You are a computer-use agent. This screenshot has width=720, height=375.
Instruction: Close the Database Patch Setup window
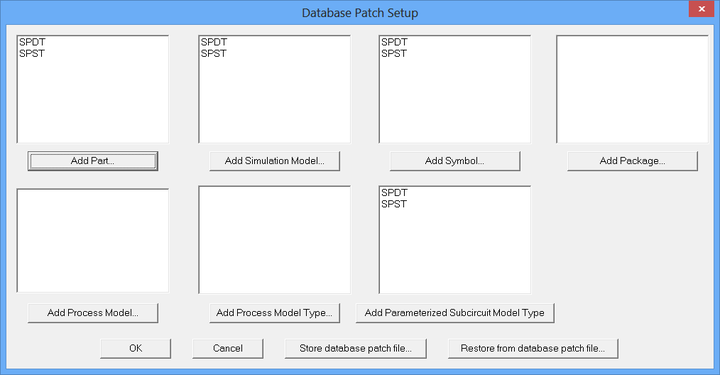701,9
